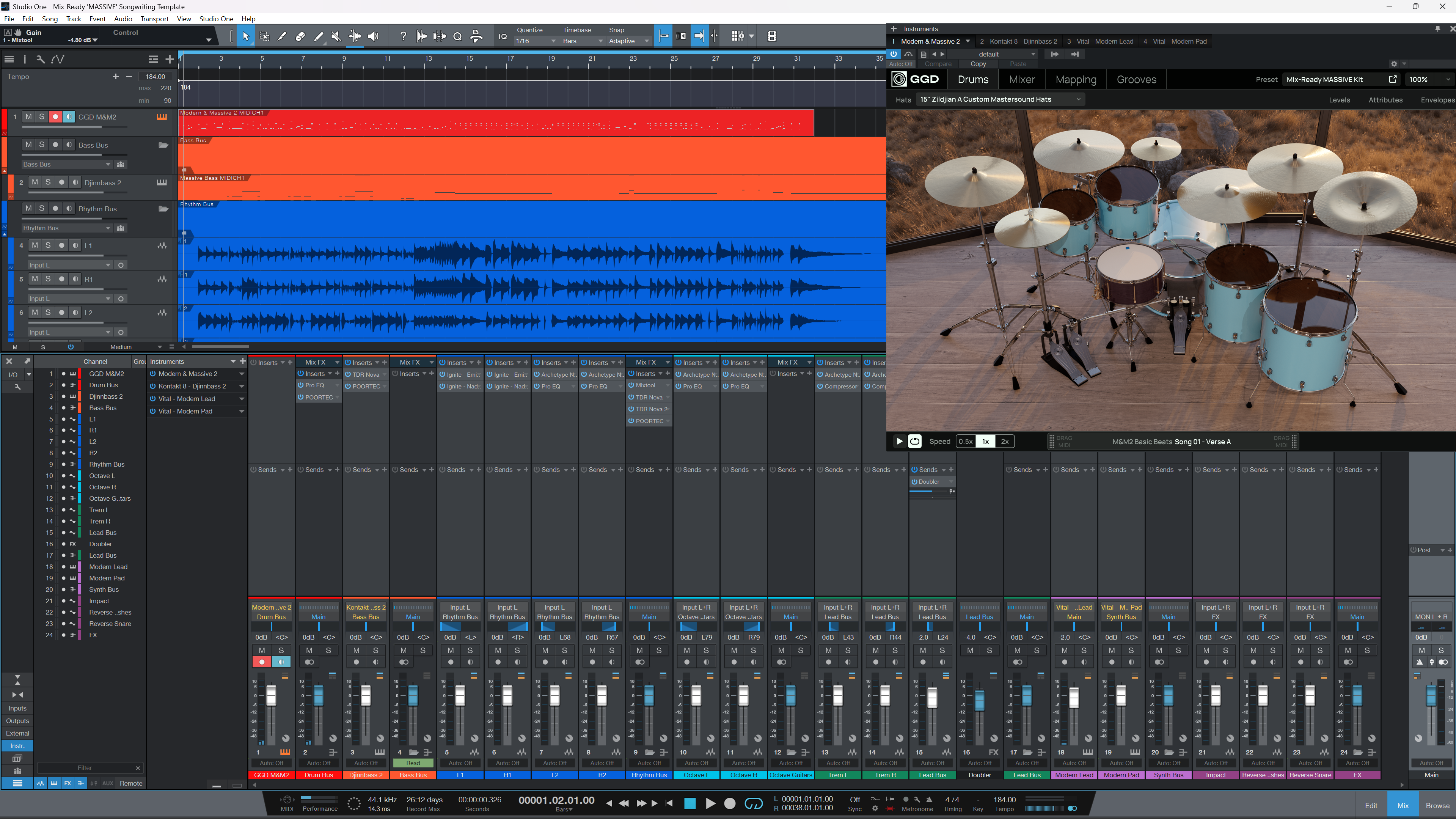Set groove speed to 2x
This screenshot has width=1456, height=819.
(1004, 442)
